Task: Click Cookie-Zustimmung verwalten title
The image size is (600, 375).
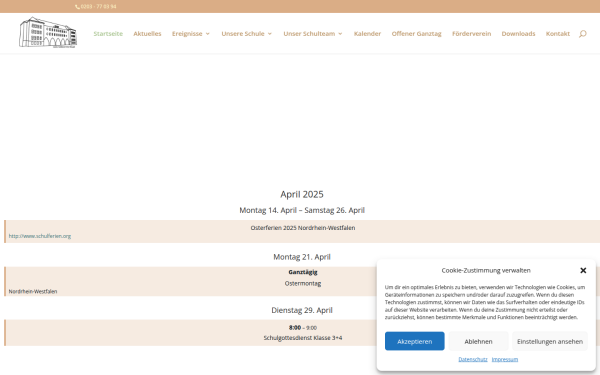Action: coord(486,270)
